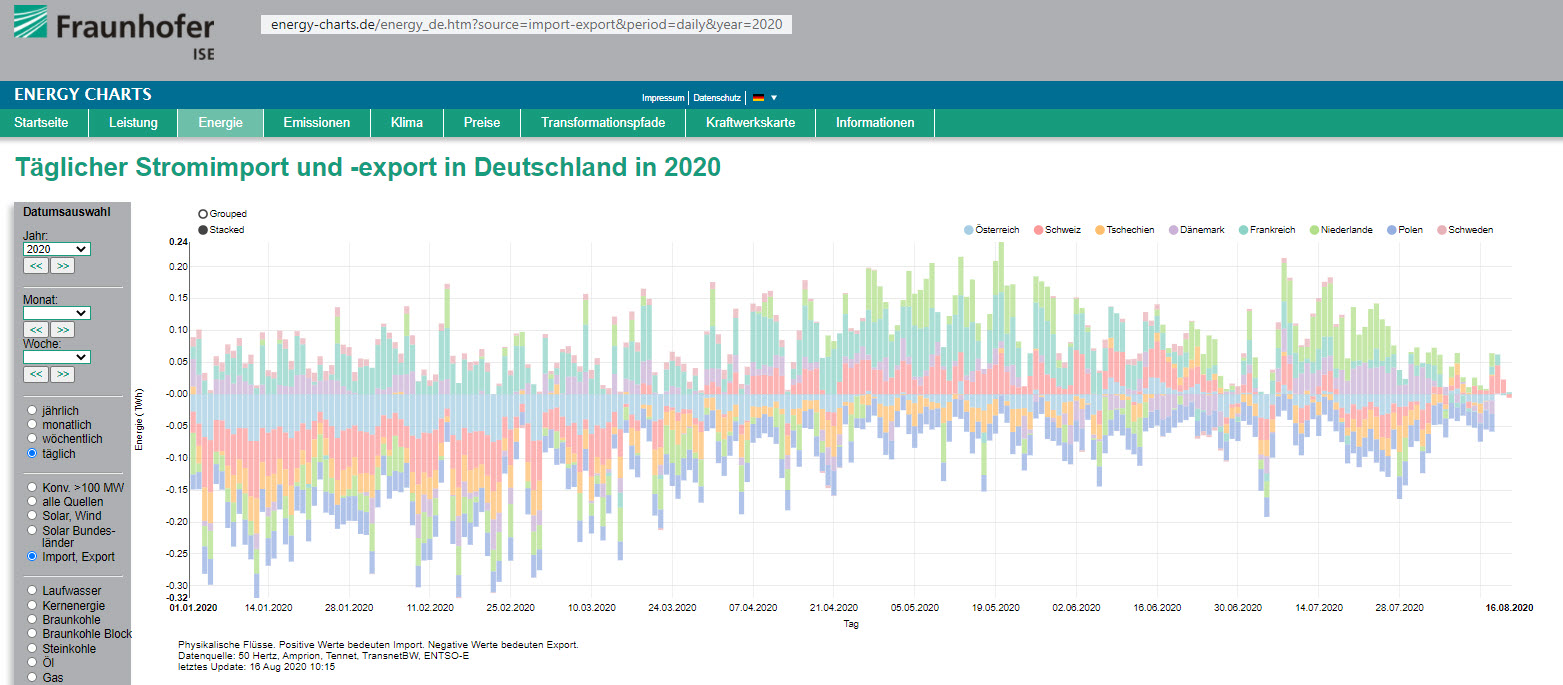Toggle the Schweiz legend marker
The height and width of the screenshot is (685, 1563).
[x=1039, y=230]
